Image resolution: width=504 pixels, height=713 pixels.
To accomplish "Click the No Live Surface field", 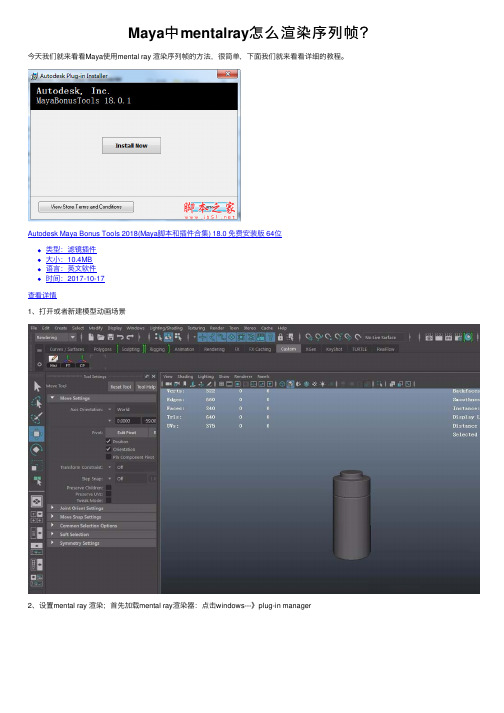I will tap(385, 337).
